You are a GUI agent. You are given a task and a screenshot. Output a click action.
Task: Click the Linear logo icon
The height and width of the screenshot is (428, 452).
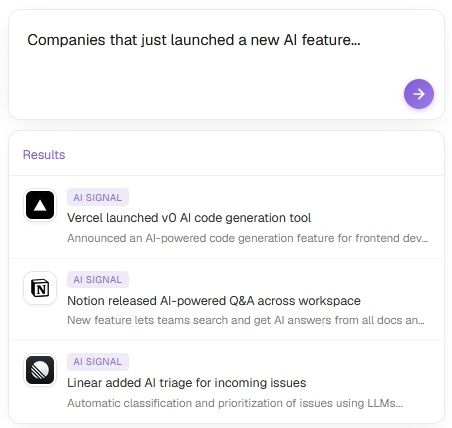(40, 370)
